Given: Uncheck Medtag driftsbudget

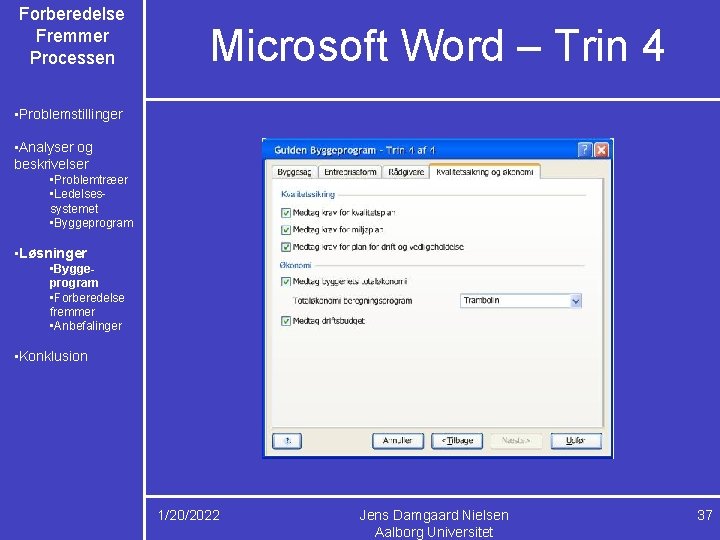Looking at the screenshot, I should click(286, 321).
